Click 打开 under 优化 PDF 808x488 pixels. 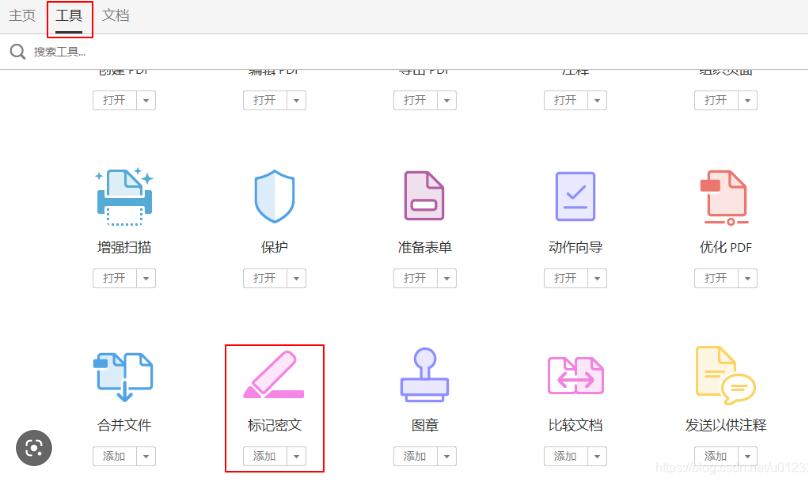pyautogui.click(x=716, y=278)
